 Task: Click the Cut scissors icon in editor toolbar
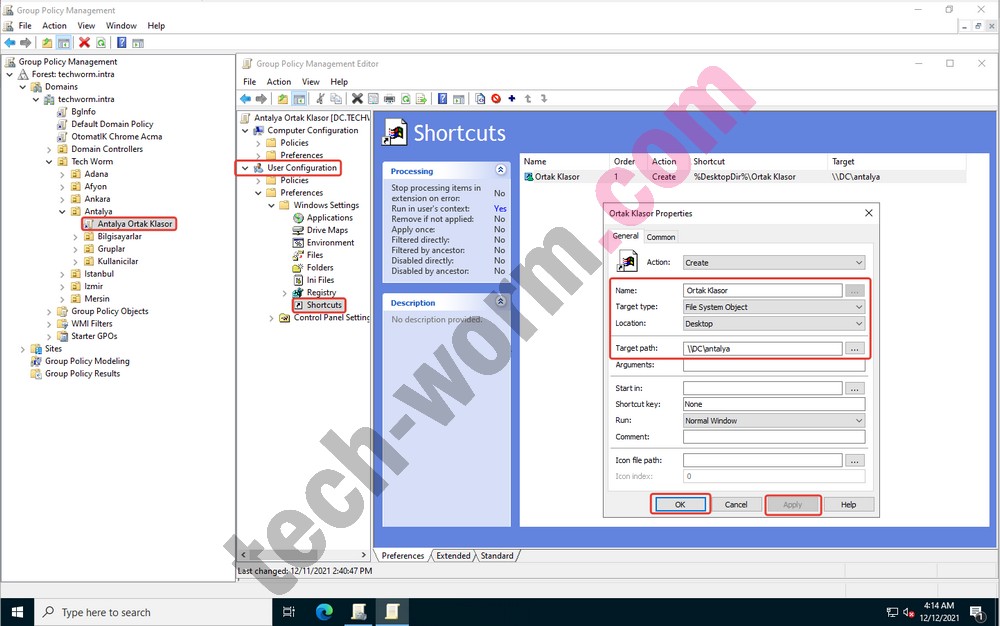click(x=321, y=99)
